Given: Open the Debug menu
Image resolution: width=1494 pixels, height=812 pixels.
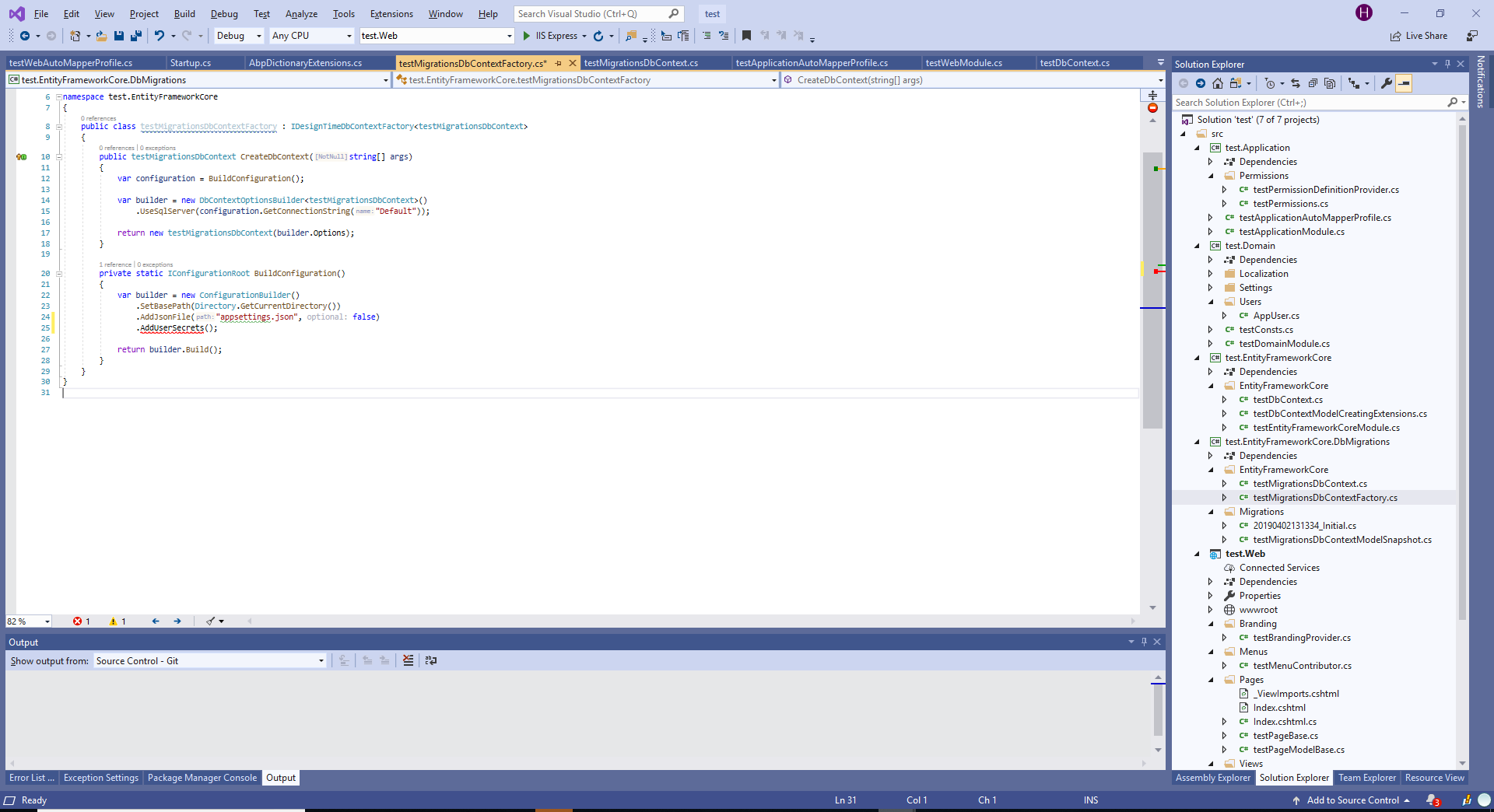Looking at the screenshot, I should 224,13.
